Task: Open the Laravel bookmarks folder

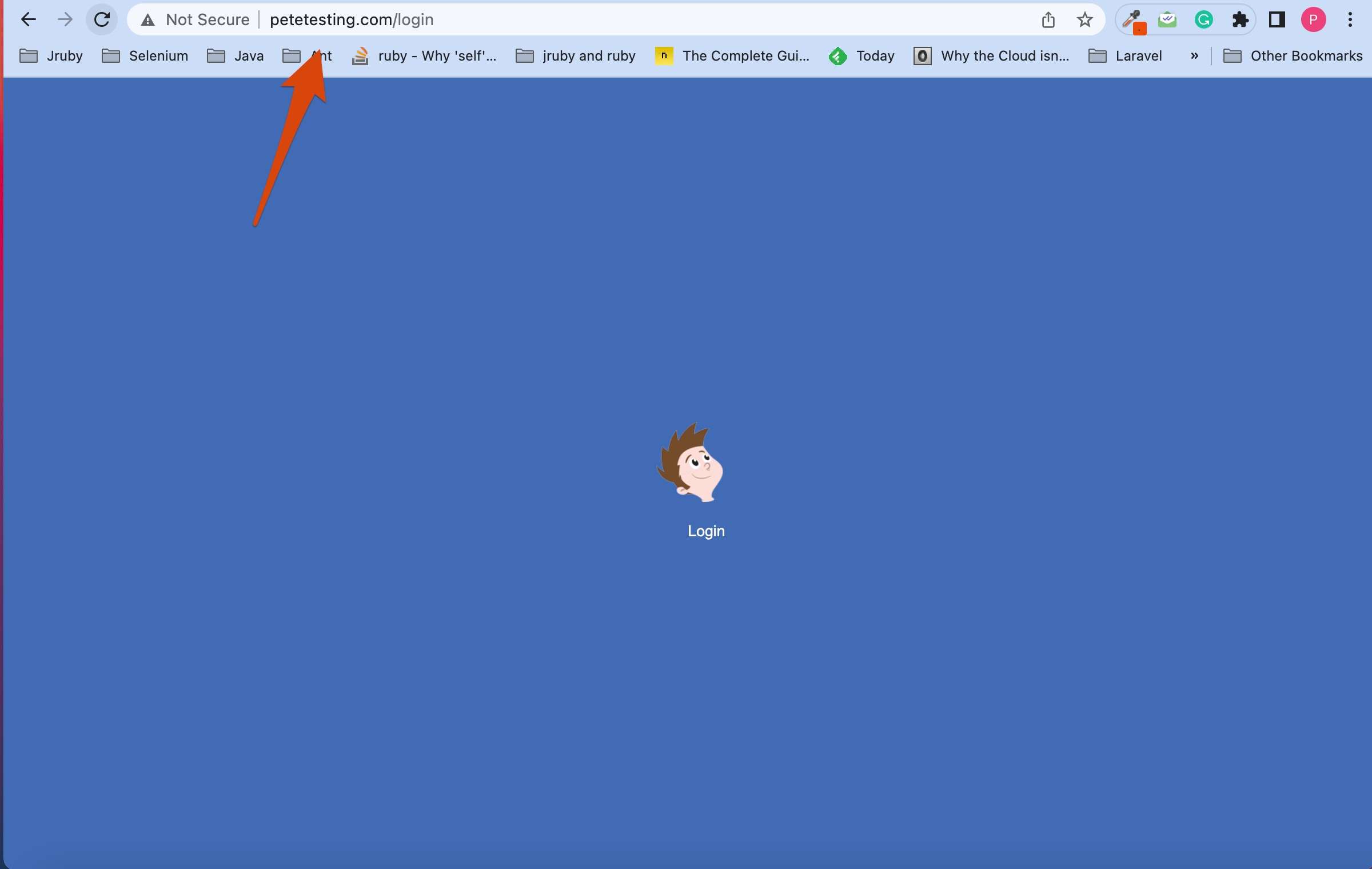Action: [1125, 56]
